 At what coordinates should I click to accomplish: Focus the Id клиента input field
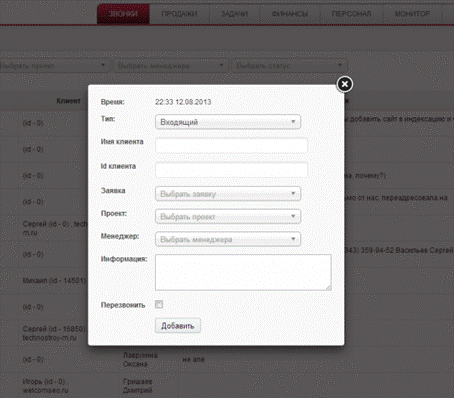231,170
